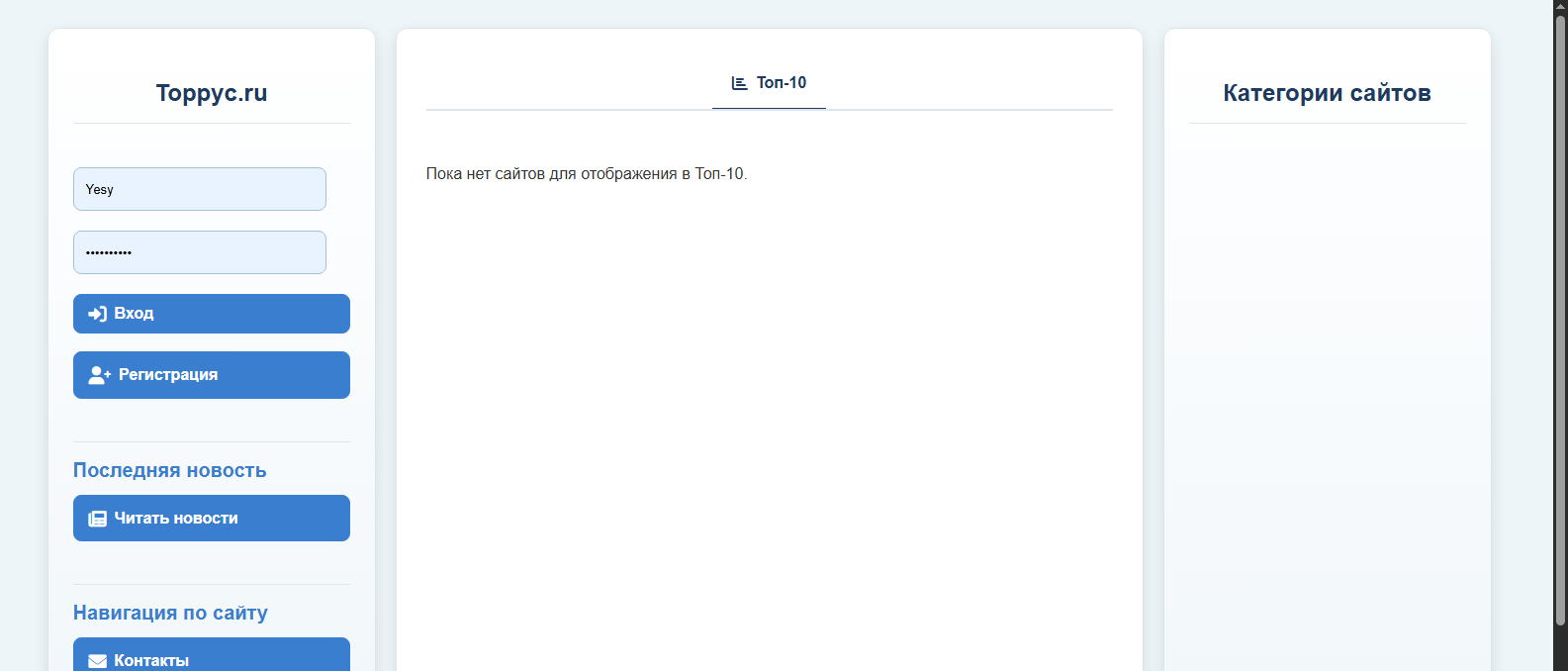The image size is (1568, 671).
Task: Click the Последняя новость heading
Action: click(169, 470)
